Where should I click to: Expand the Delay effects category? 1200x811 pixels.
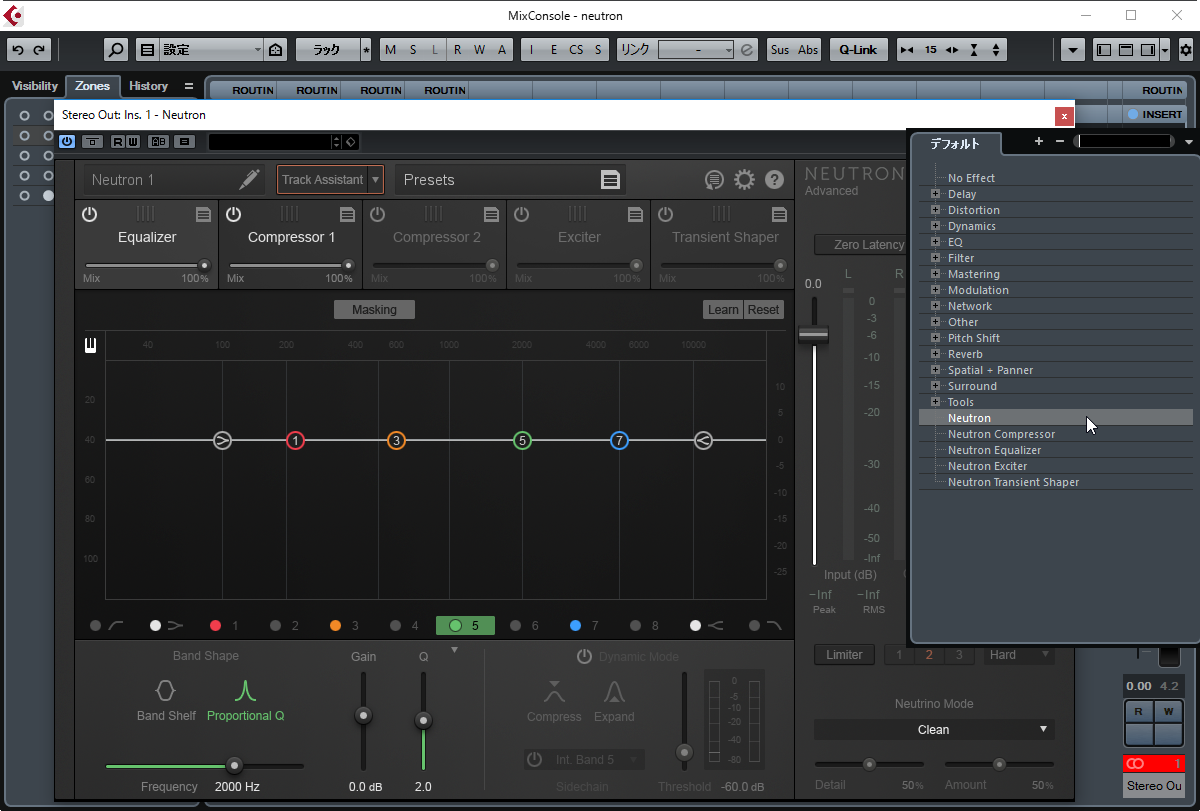pos(936,194)
